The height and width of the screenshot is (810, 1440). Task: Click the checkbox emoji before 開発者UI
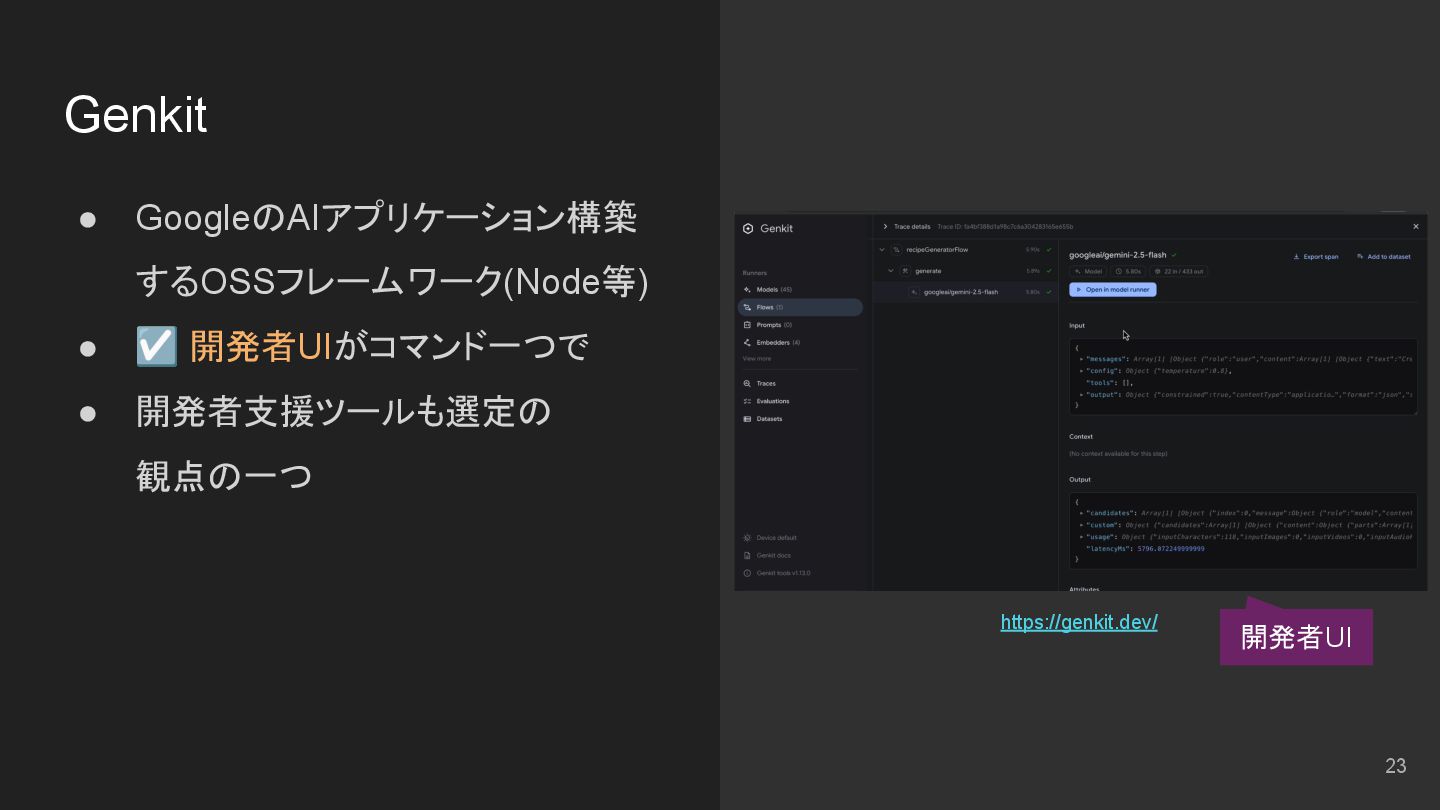click(157, 346)
